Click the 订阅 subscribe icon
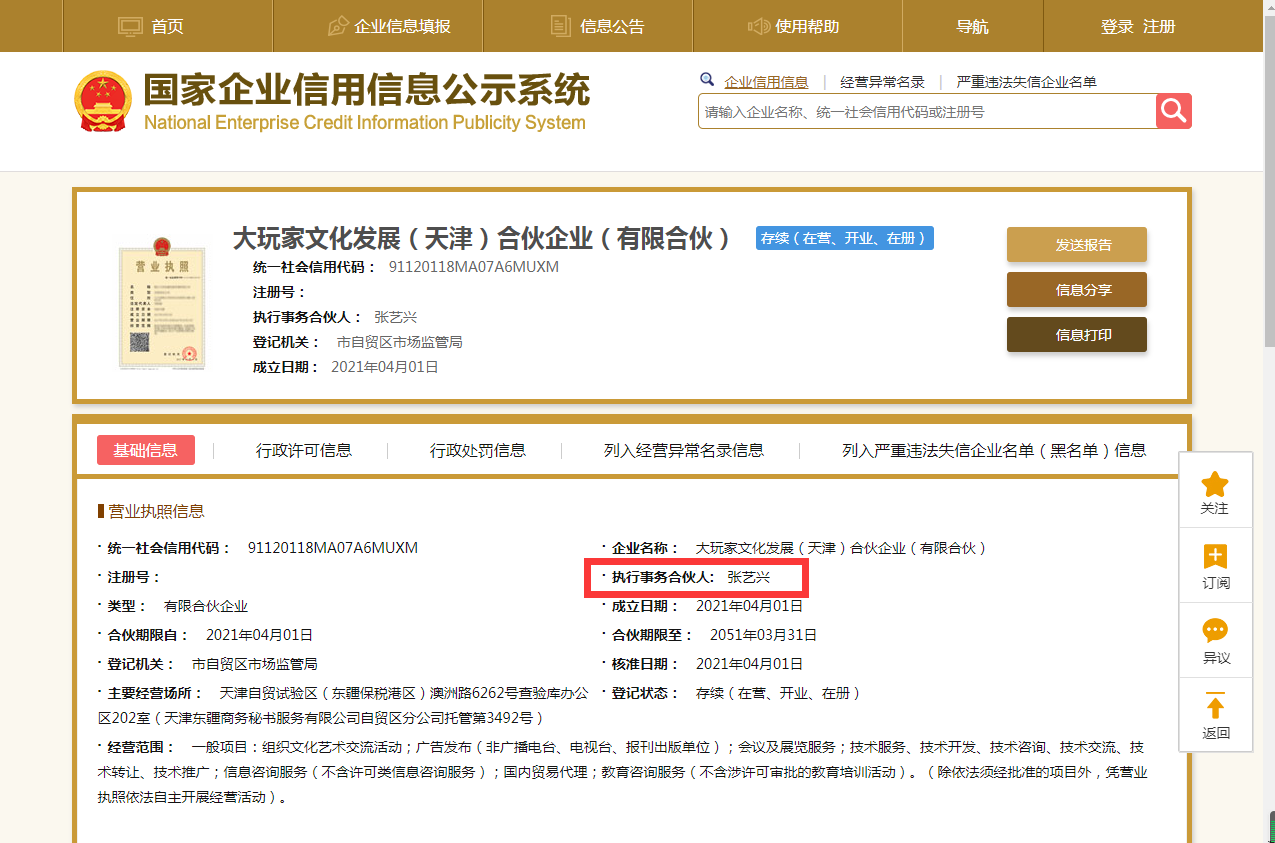Screen dimensions: 1275x843 coord(1215,554)
